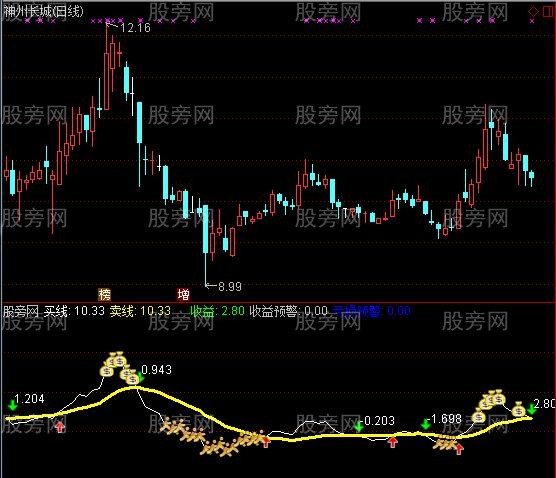Click the red up arrow below the 1.204 signal

60,427
